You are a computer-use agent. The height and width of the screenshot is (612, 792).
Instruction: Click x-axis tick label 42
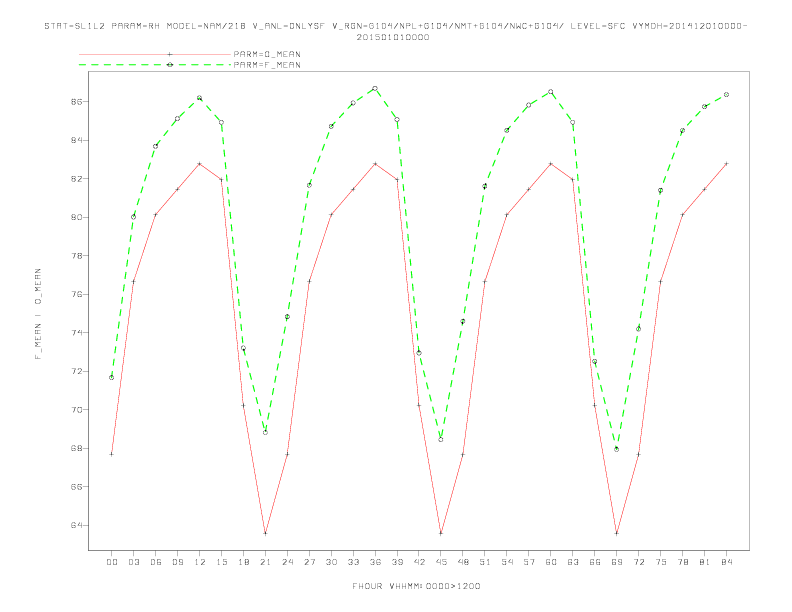[x=419, y=562]
